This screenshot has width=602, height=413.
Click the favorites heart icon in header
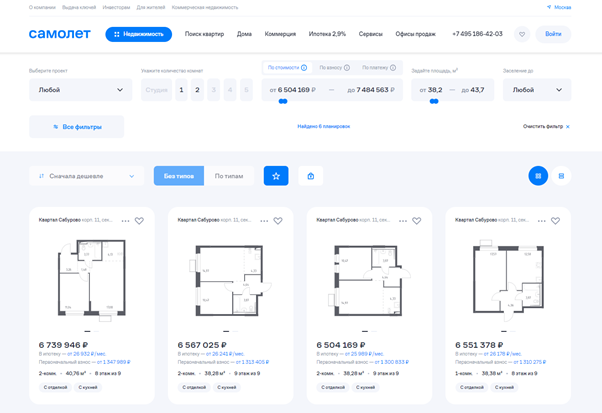tap(521, 34)
